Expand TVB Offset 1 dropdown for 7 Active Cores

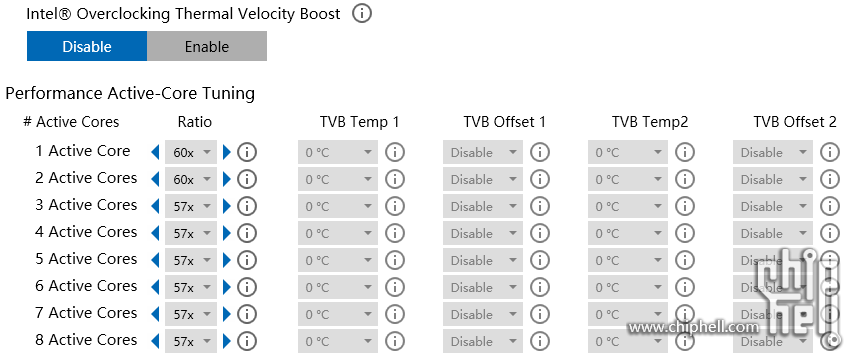pos(483,315)
